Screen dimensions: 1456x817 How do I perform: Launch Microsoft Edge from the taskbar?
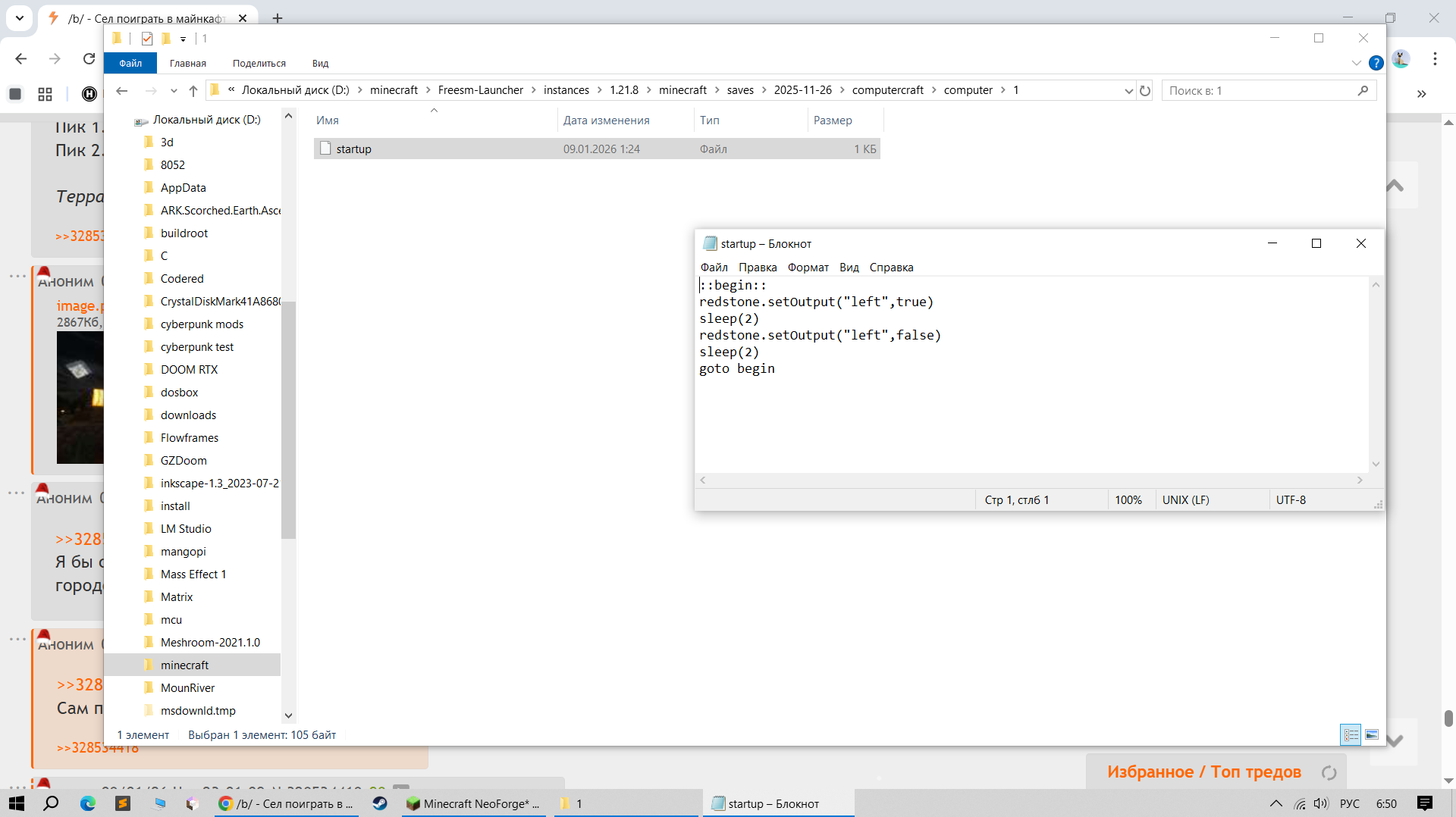tap(88, 803)
